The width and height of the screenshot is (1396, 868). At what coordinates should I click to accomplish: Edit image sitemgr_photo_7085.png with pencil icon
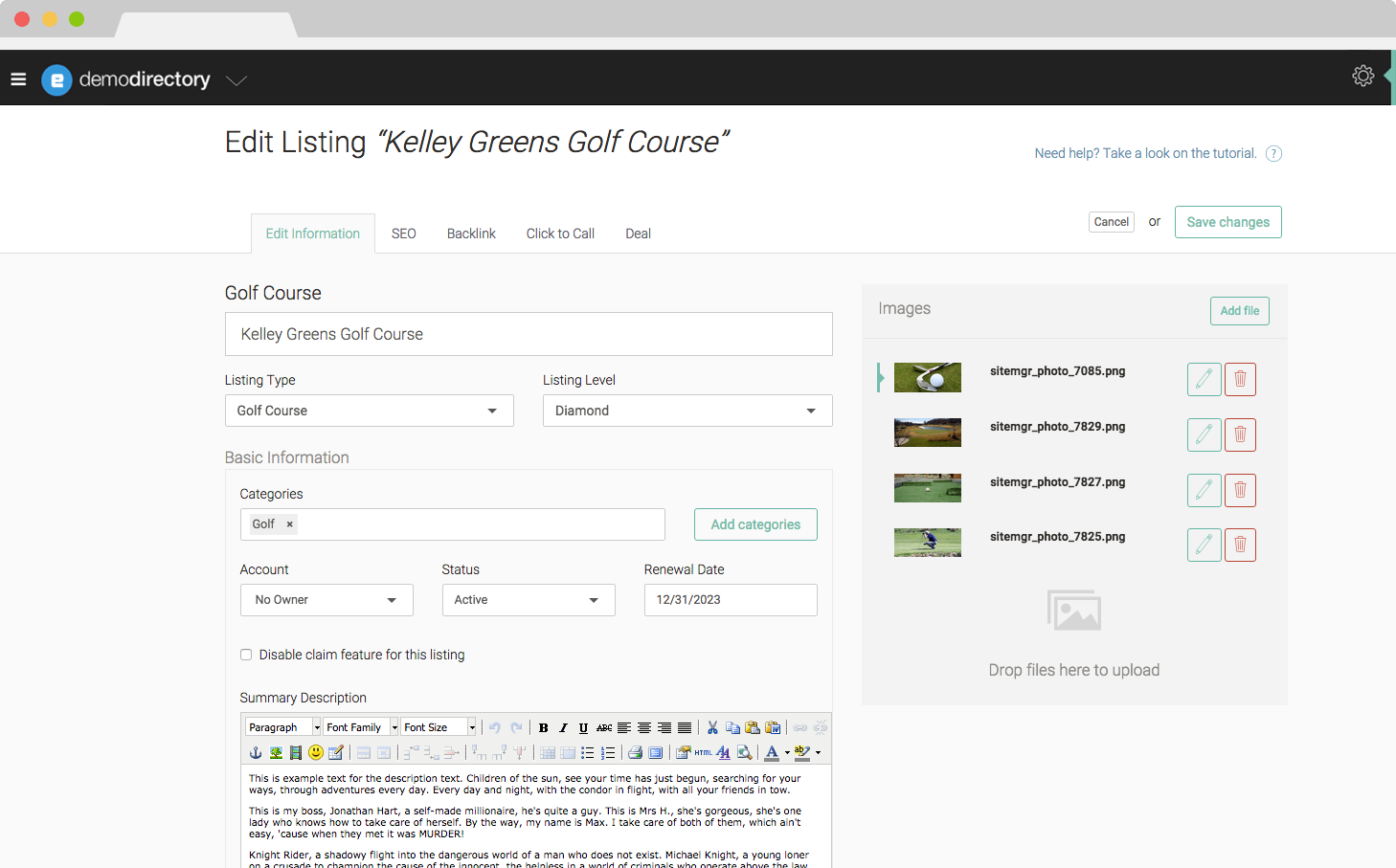(1204, 379)
